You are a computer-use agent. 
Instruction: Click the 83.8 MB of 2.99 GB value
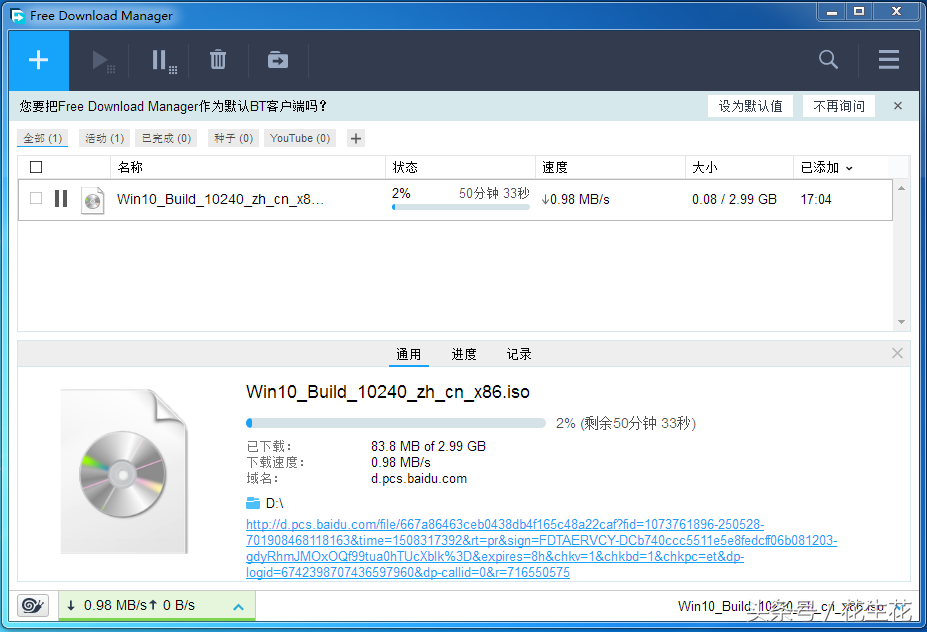pos(428,446)
